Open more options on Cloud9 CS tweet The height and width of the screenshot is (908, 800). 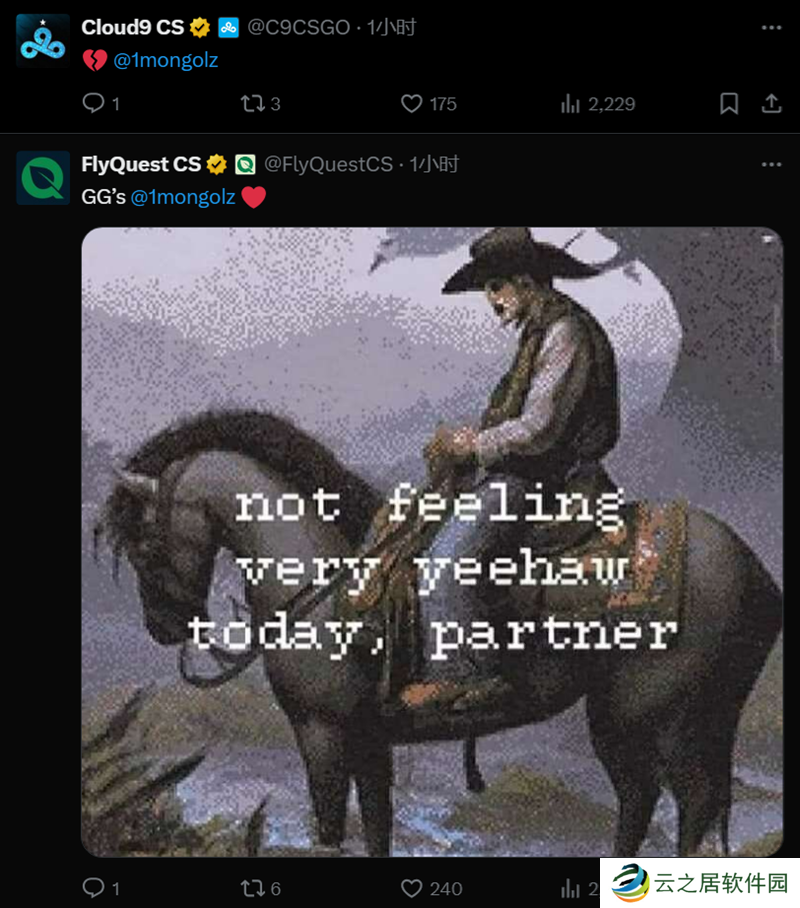(772, 27)
